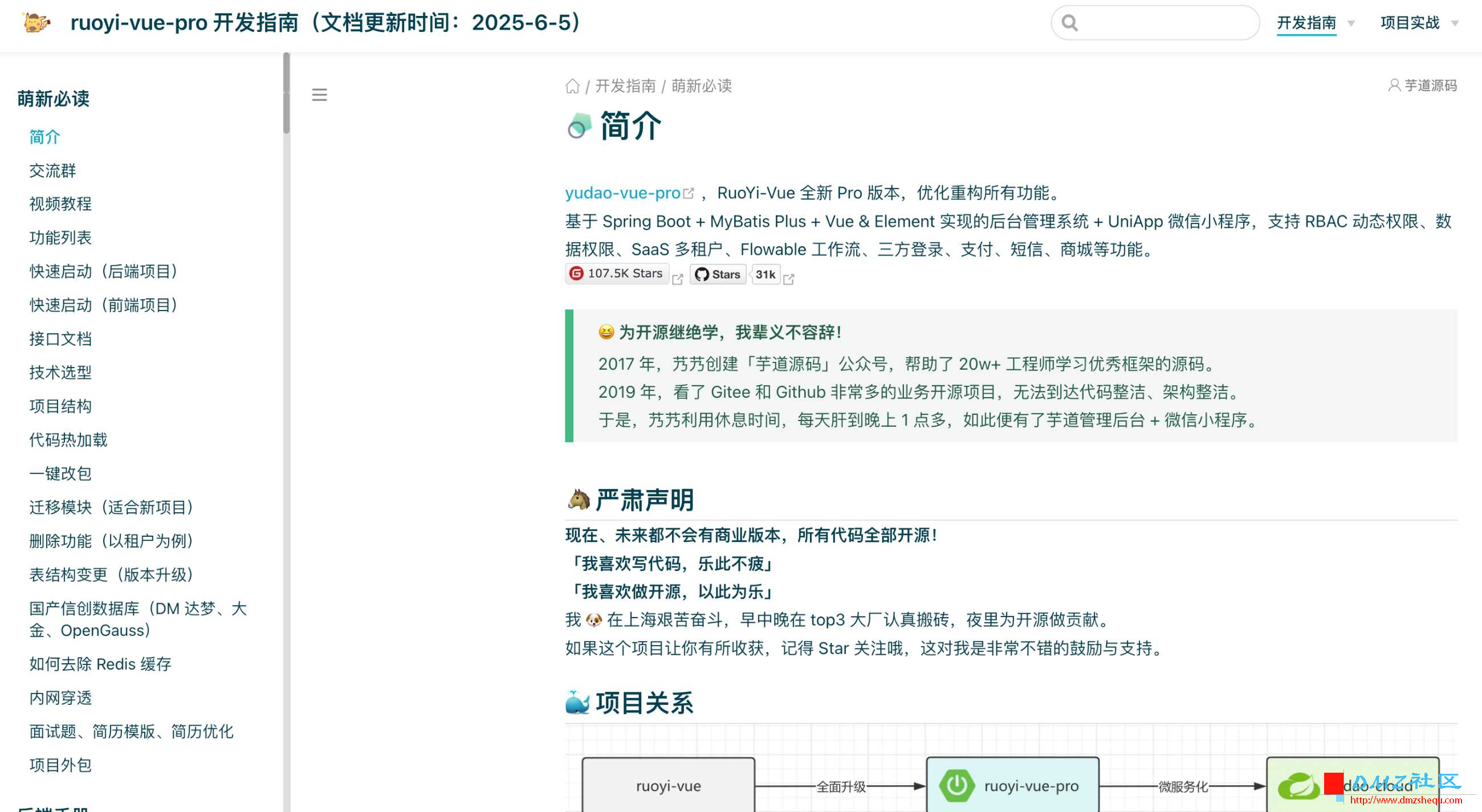Focus the search input field
Viewport: 1482px width, 812px height.
(1155, 23)
